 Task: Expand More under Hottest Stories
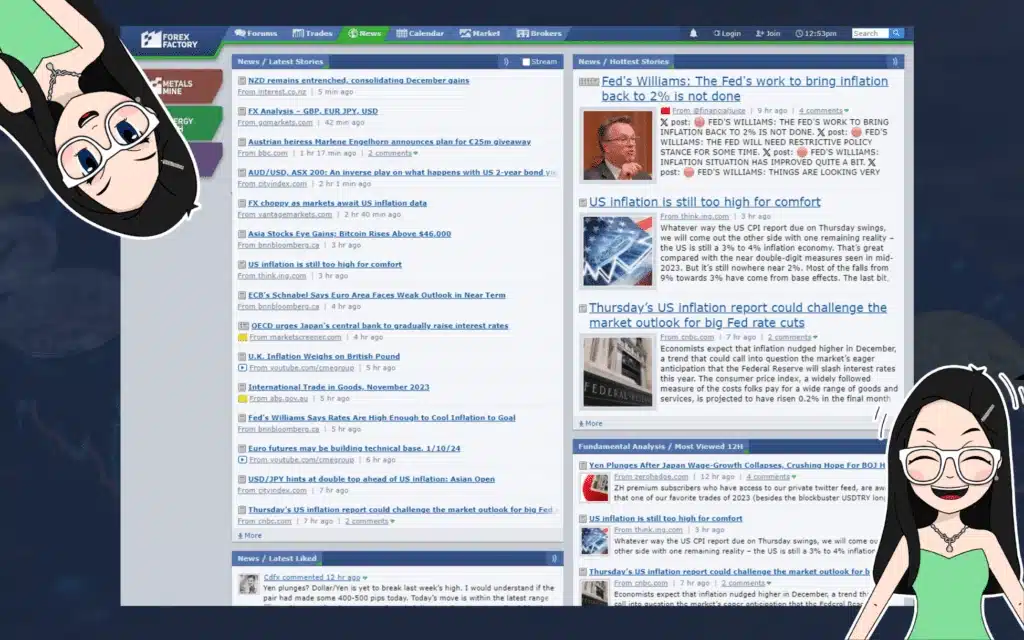click(x=591, y=424)
